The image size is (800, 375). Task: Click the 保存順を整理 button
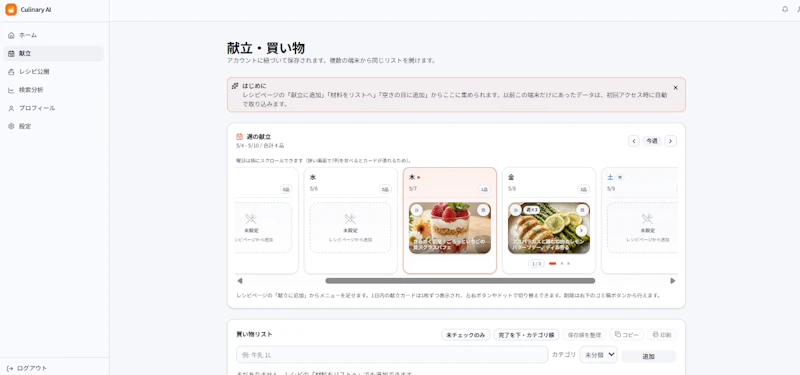(584, 335)
